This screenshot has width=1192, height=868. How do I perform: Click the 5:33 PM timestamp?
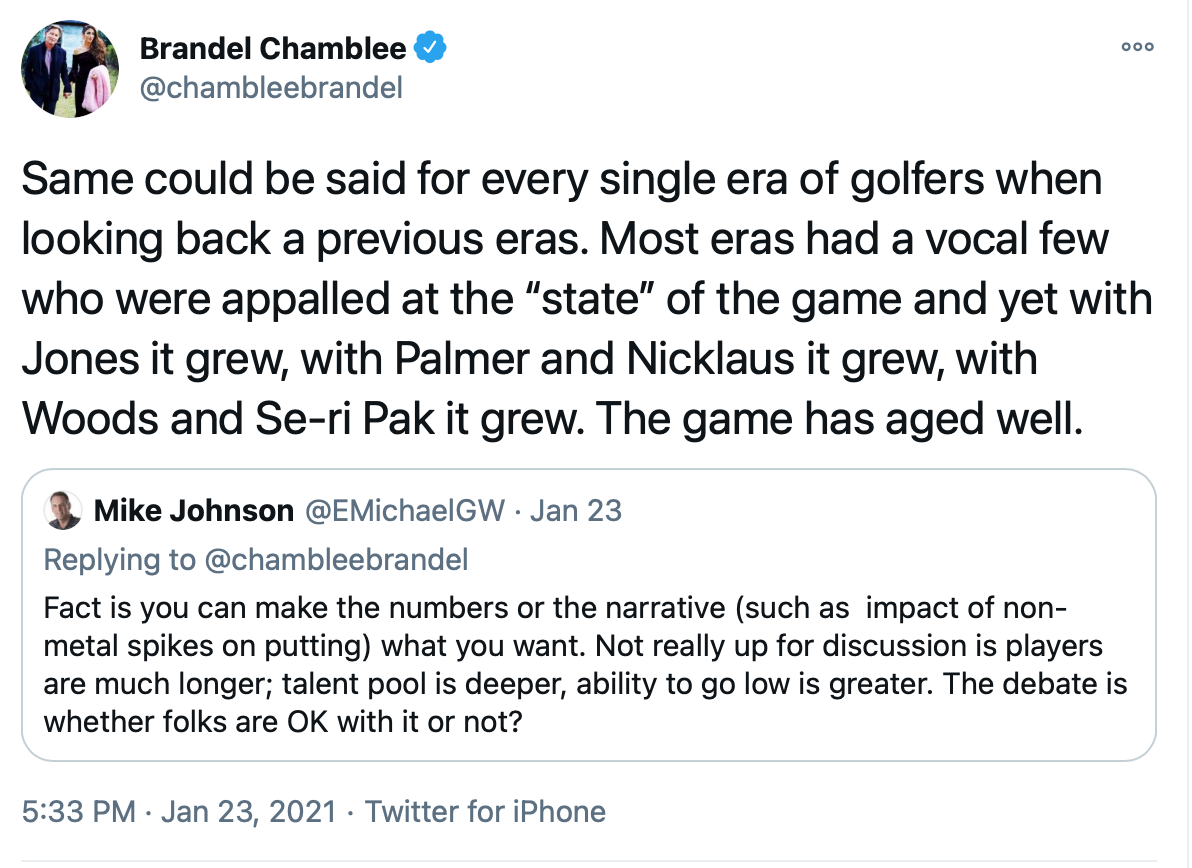pyautogui.click(x=79, y=812)
